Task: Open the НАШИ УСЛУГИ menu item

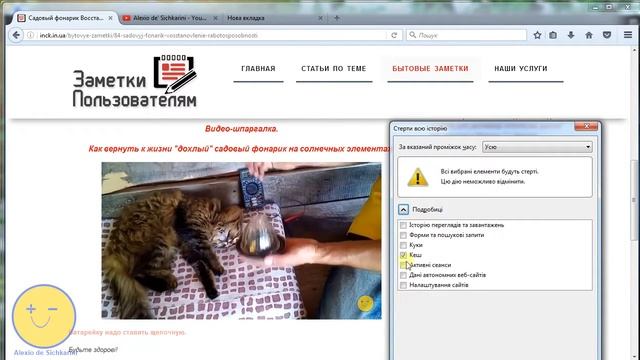Action: (x=521, y=69)
